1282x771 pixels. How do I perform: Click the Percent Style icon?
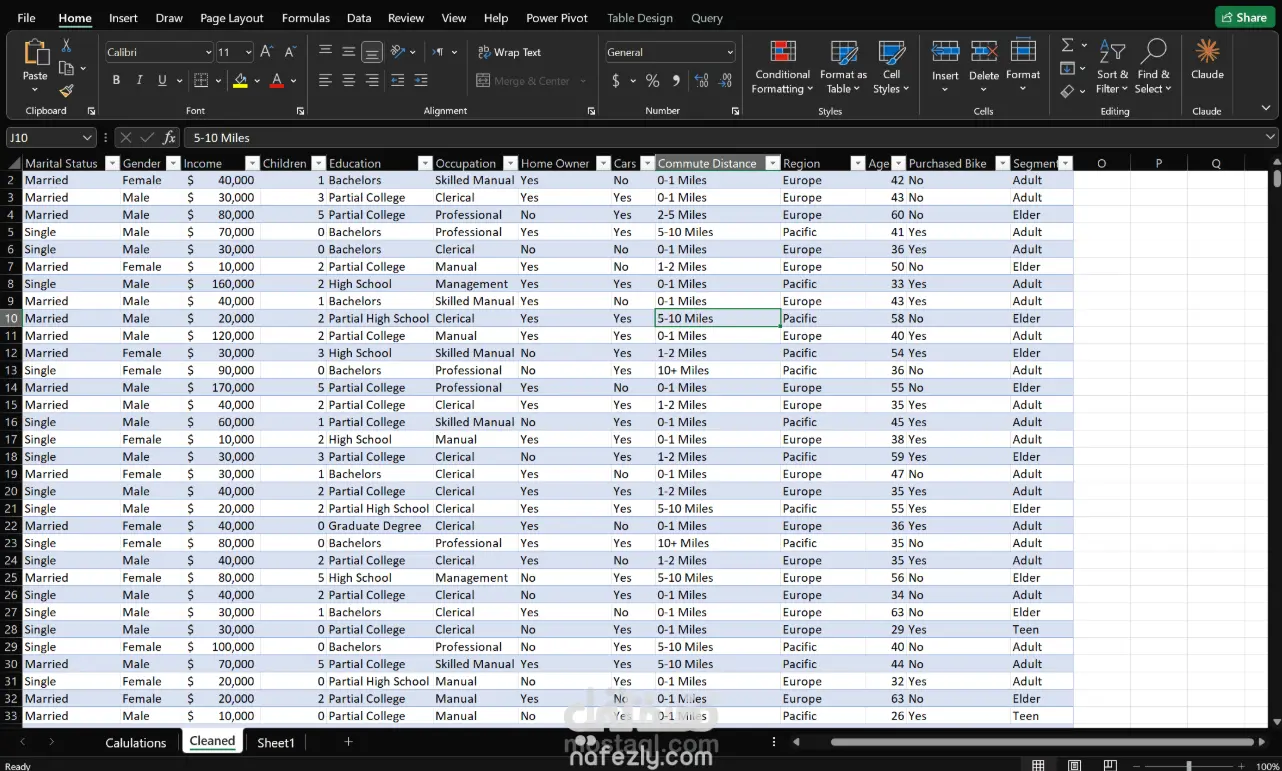[653, 81]
